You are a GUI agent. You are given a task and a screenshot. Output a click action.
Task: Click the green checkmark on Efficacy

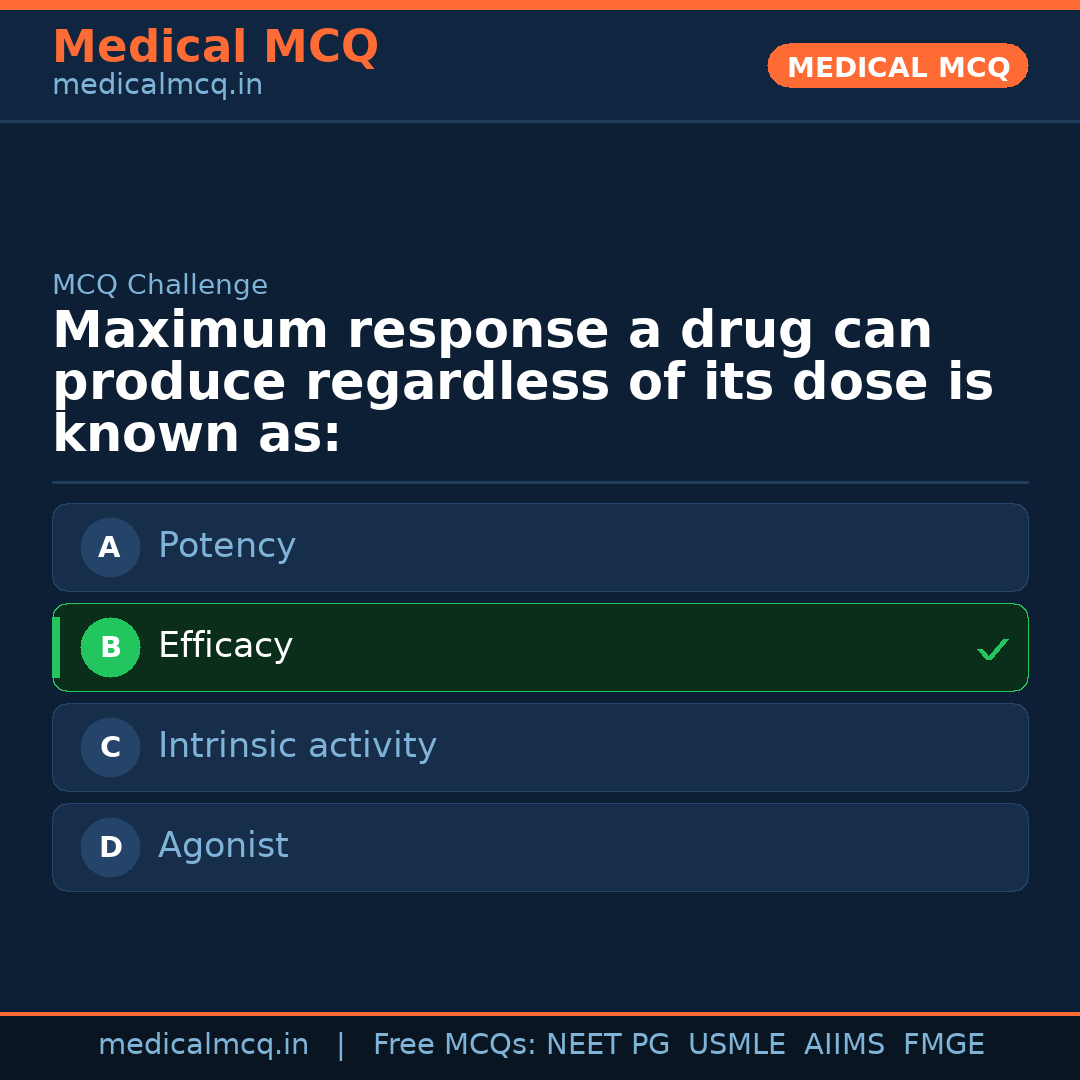pos(992,650)
